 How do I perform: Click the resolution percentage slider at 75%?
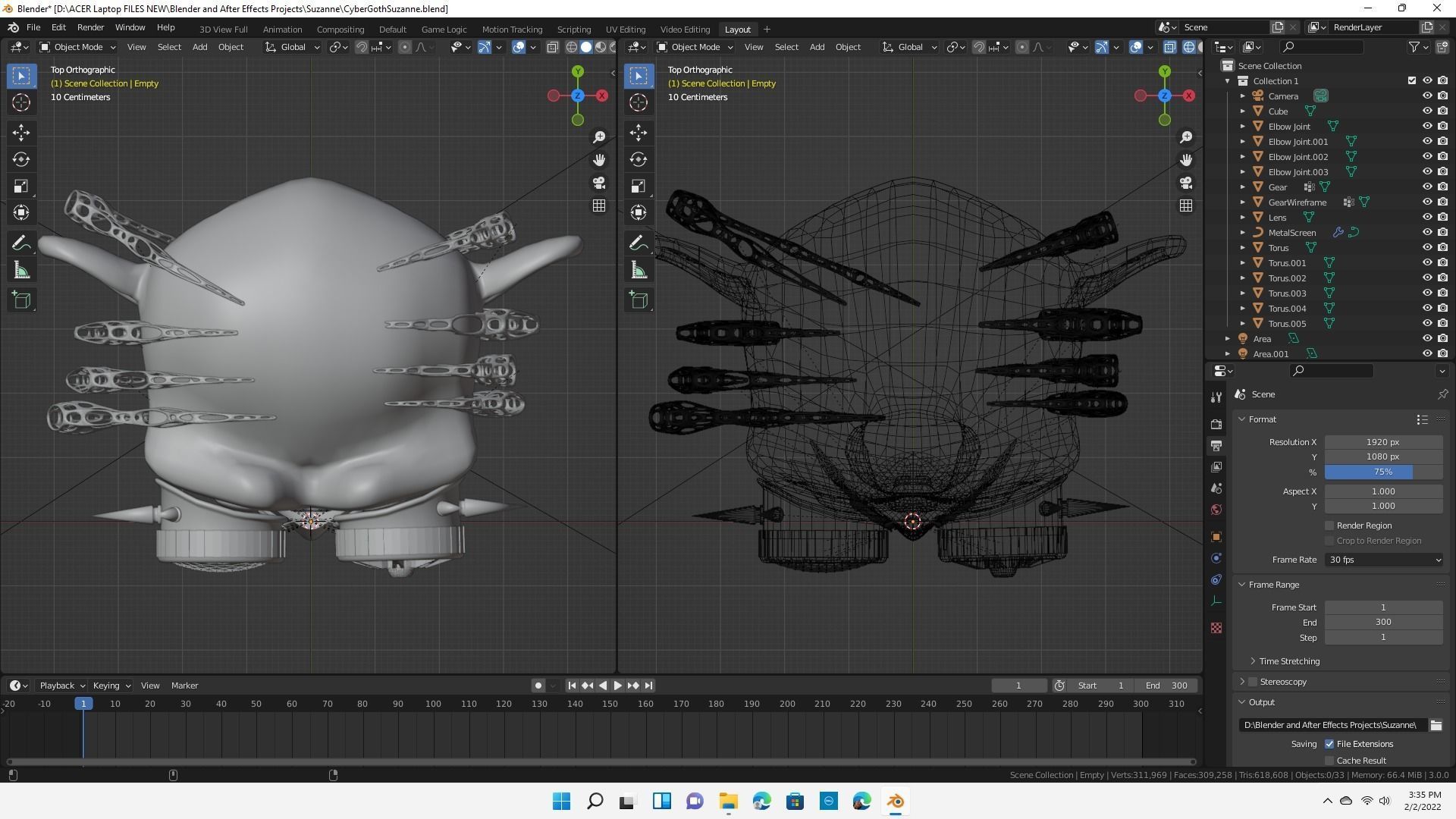click(x=1383, y=472)
